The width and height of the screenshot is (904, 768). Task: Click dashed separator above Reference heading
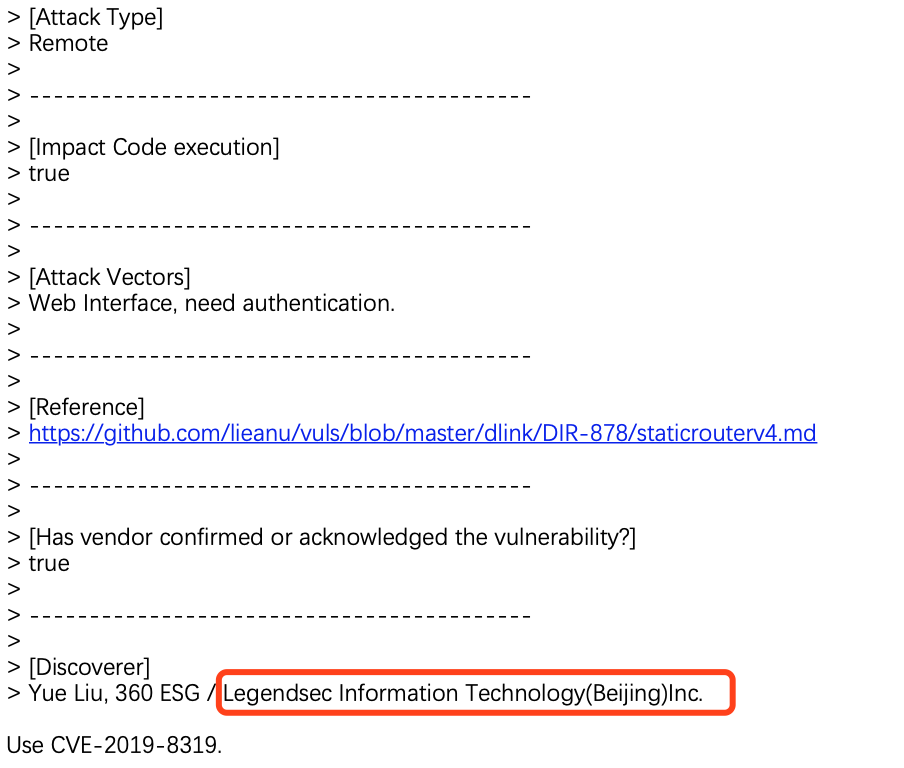click(x=280, y=356)
